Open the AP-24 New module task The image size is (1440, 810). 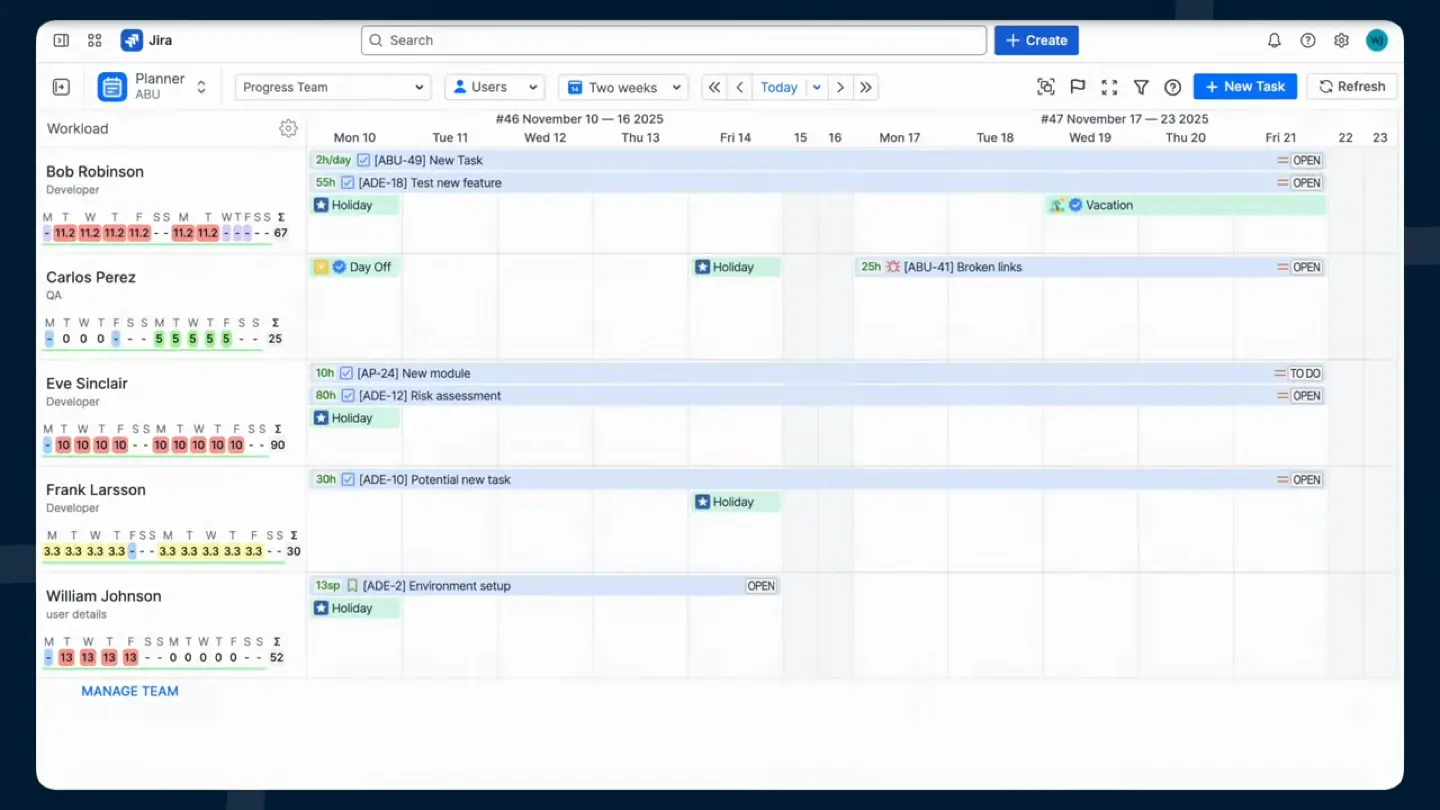pyautogui.click(x=818, y=373)
